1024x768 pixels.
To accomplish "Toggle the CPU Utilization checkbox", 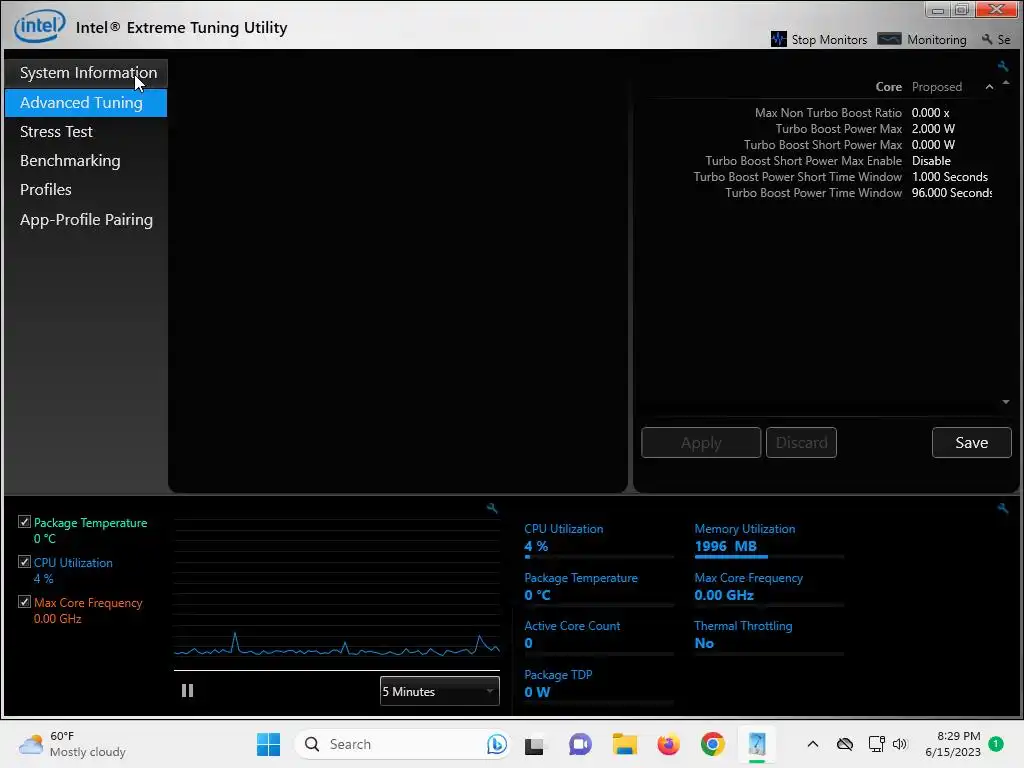I will point(24,562).
